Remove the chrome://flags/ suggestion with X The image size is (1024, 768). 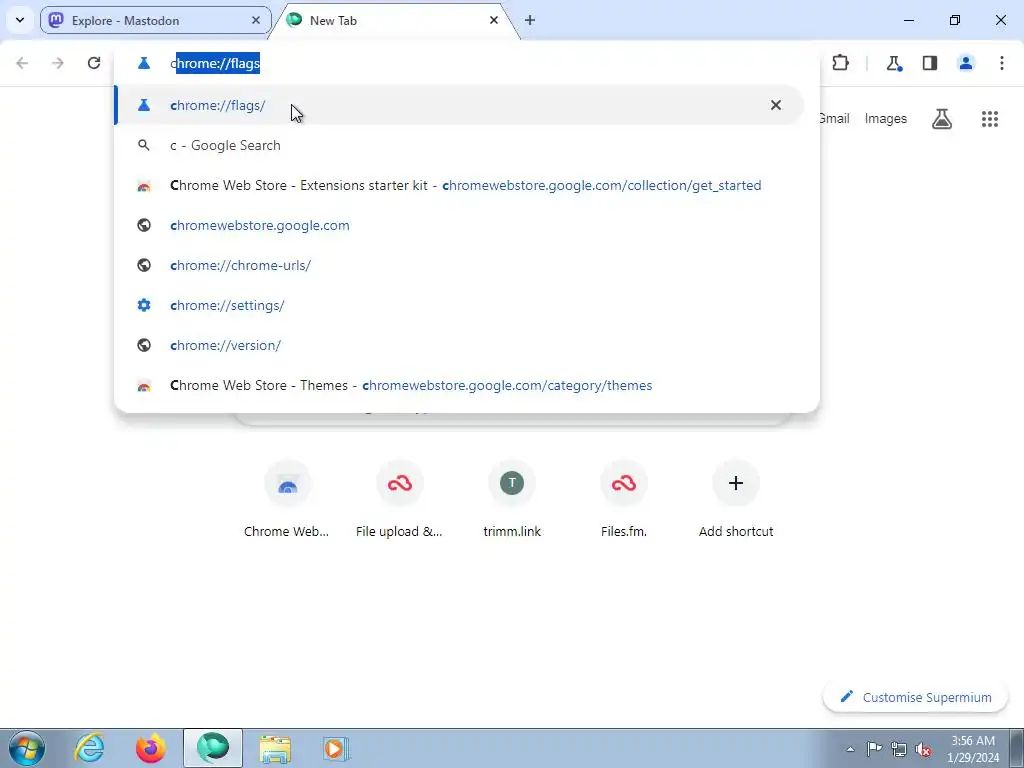[775, 105]
